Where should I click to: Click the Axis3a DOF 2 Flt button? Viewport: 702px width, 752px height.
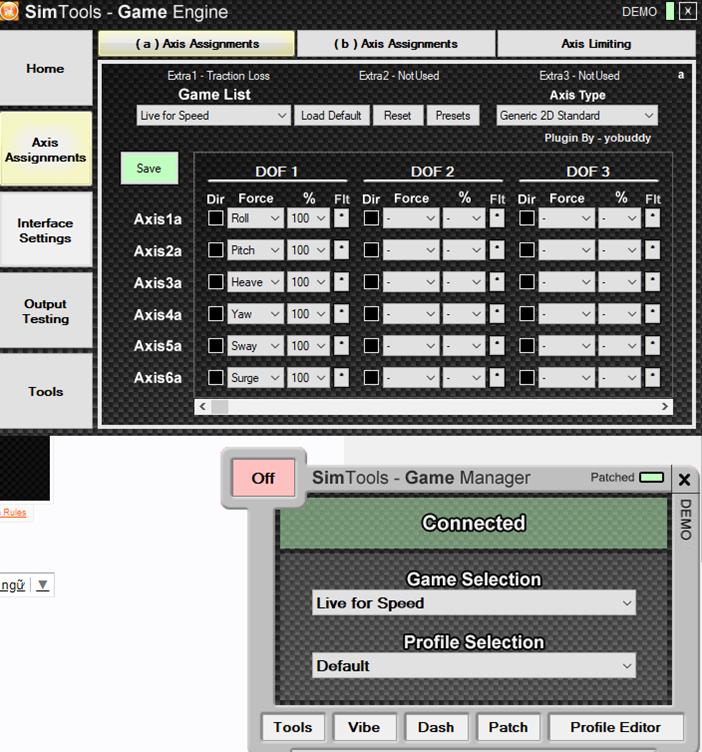[497, 282]
